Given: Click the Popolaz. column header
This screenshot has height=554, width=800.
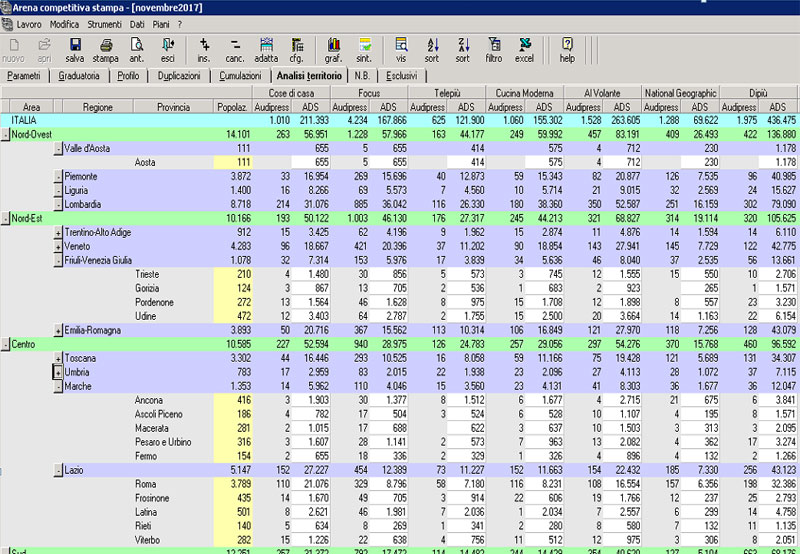Looking at the screenshot, I should (232, 106).
